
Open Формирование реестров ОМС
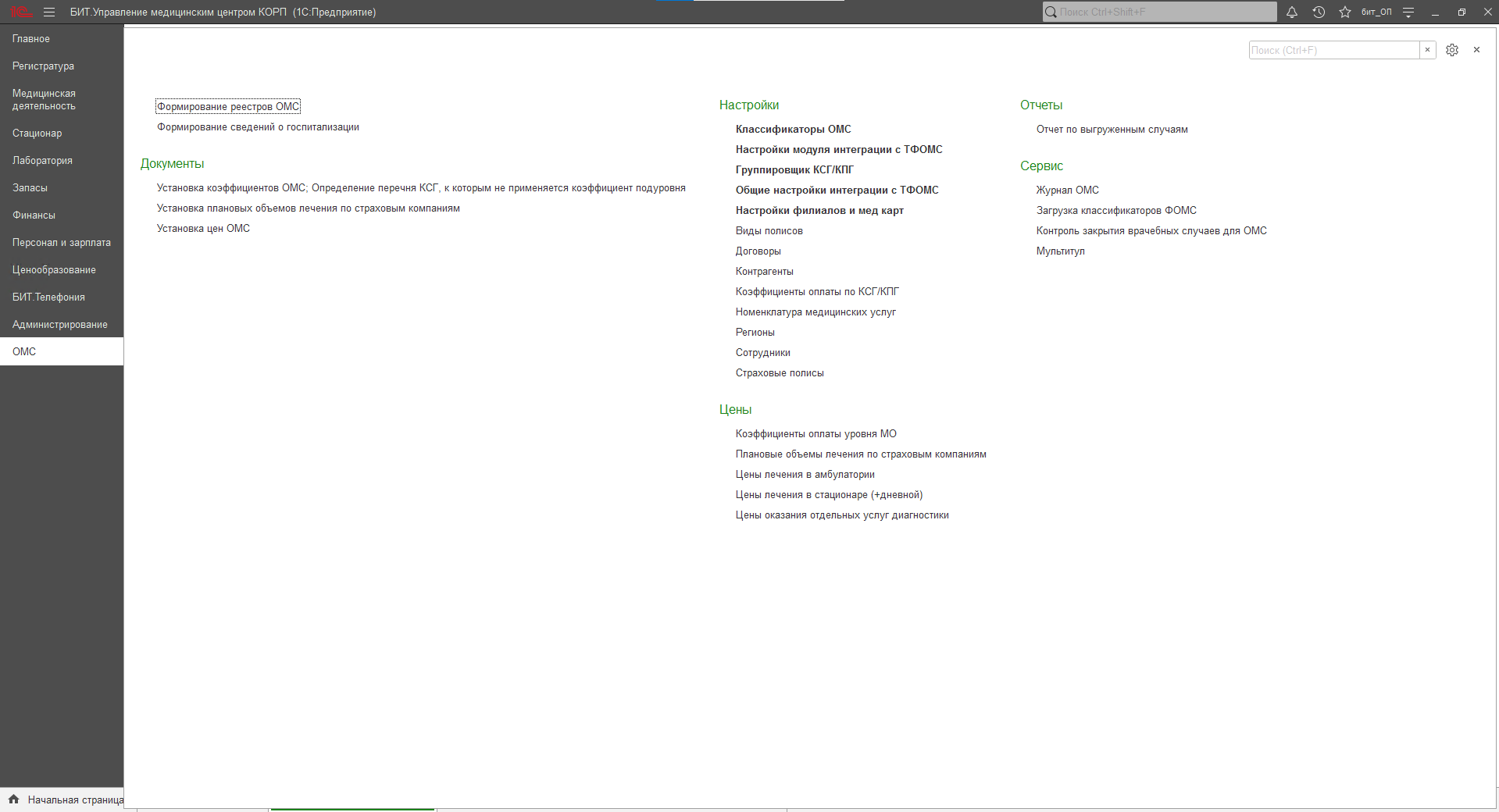pos(228,106)
